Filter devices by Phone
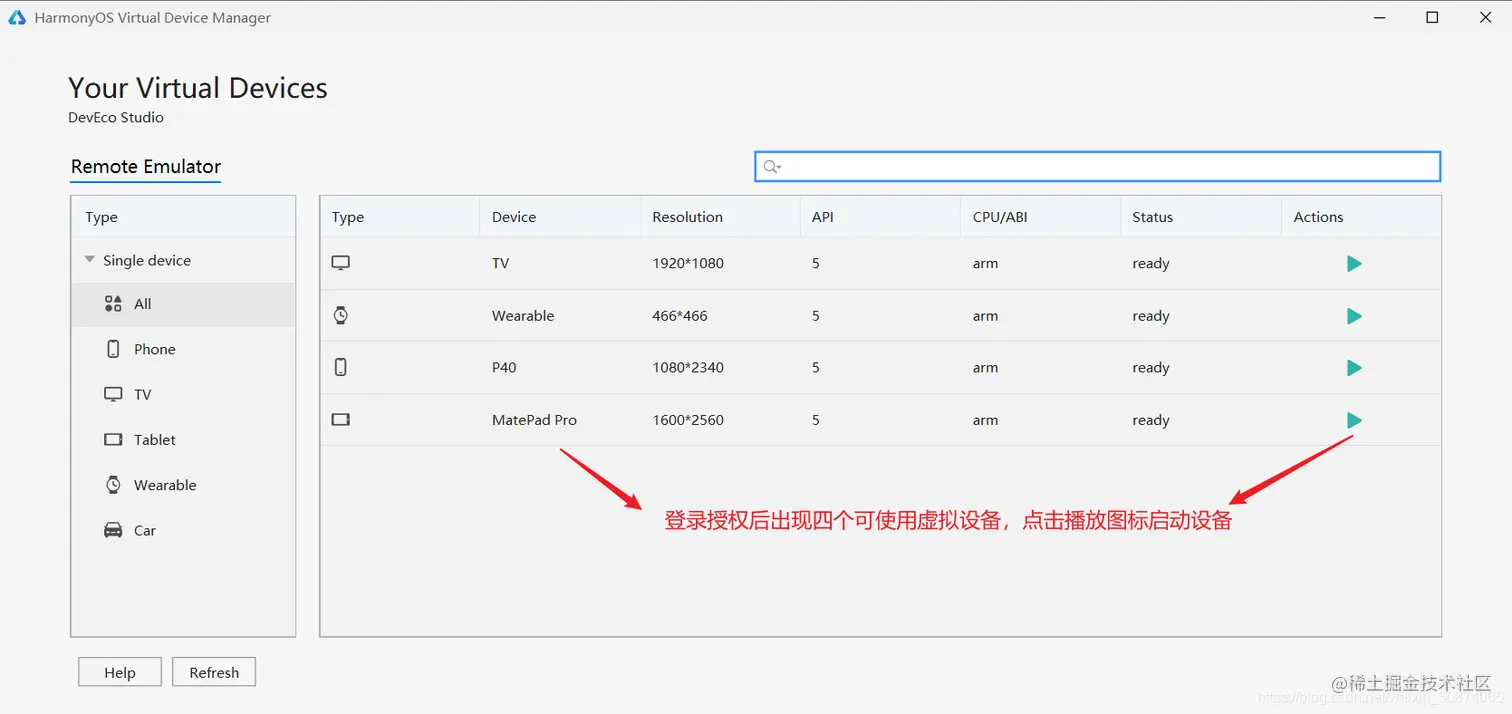Viewport: 1512px width, 714px height. [x=183, y=349]
